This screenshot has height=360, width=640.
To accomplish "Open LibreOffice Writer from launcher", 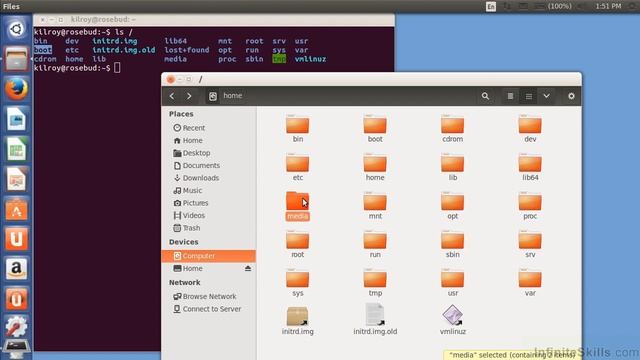I will (16, 119).
